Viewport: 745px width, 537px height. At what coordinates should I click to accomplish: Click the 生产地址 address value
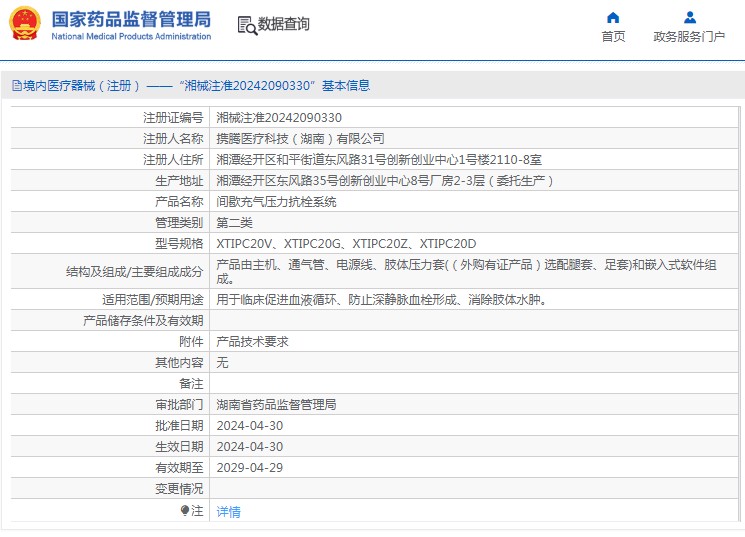384,181
